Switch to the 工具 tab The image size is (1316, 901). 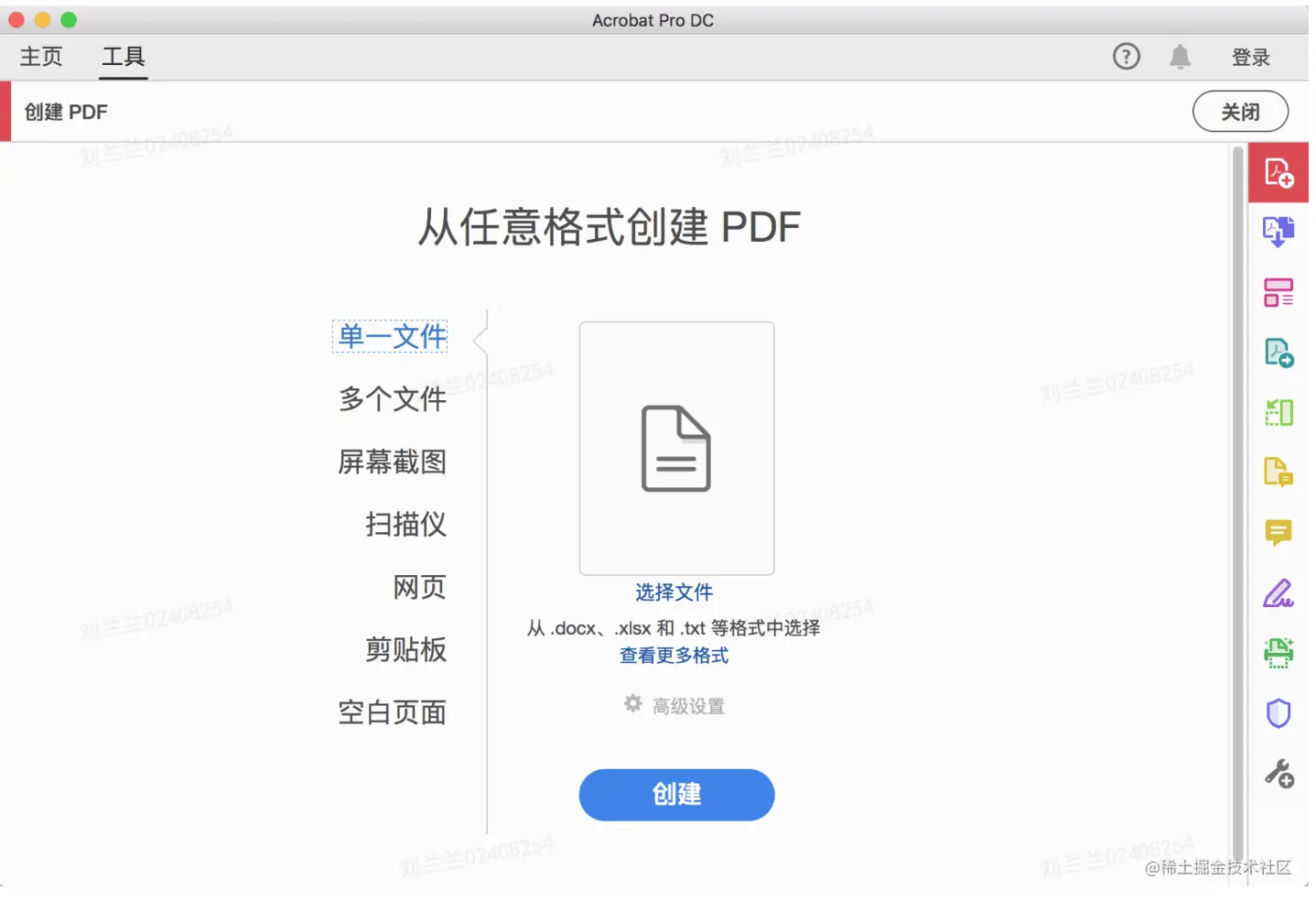(x=124, y=57)
